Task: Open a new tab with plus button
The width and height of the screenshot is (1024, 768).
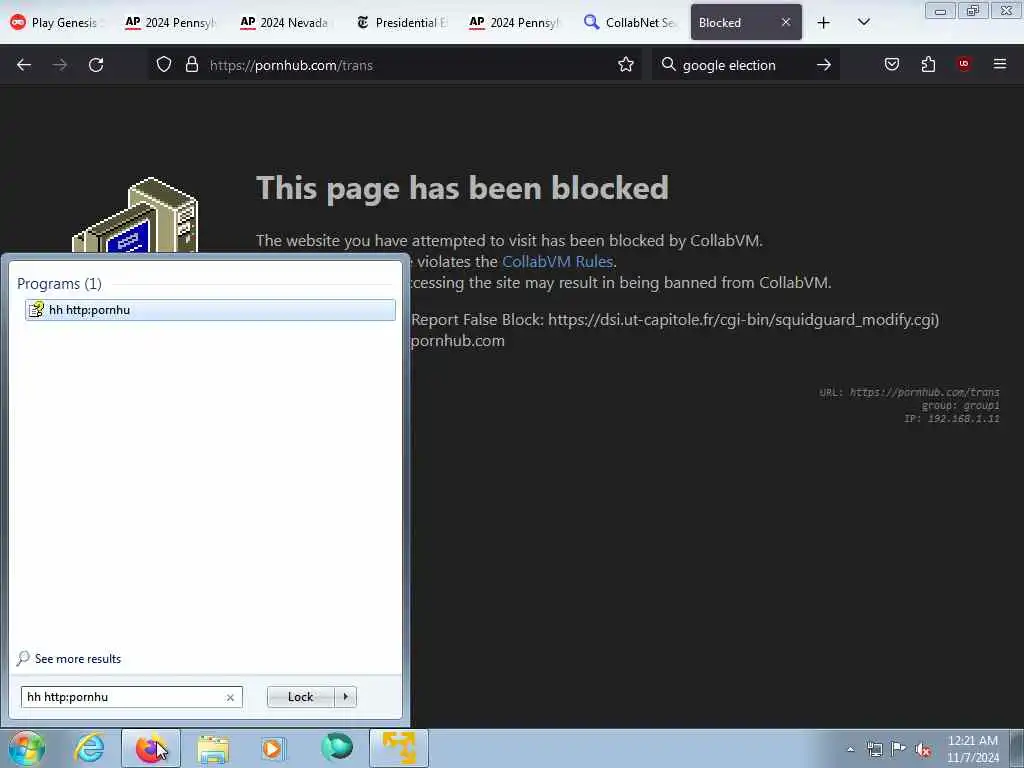Action: pos(824,23)
